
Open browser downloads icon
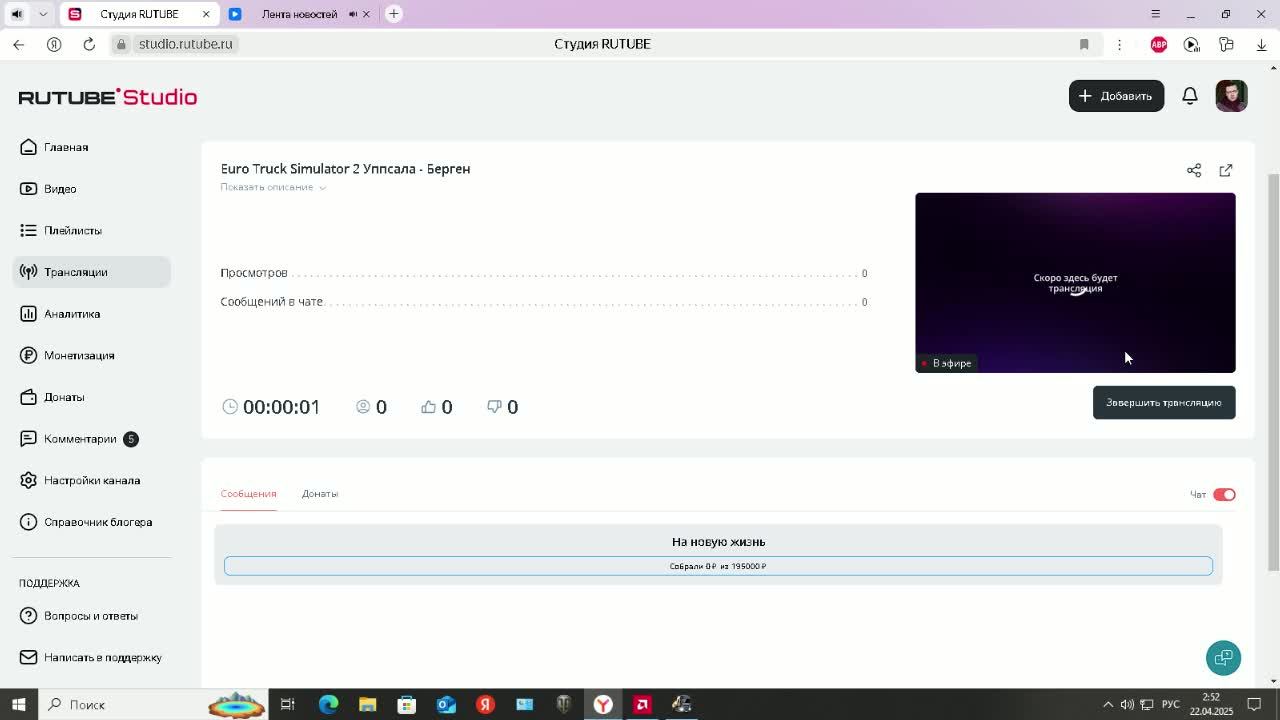click(x=1261, y=44)
